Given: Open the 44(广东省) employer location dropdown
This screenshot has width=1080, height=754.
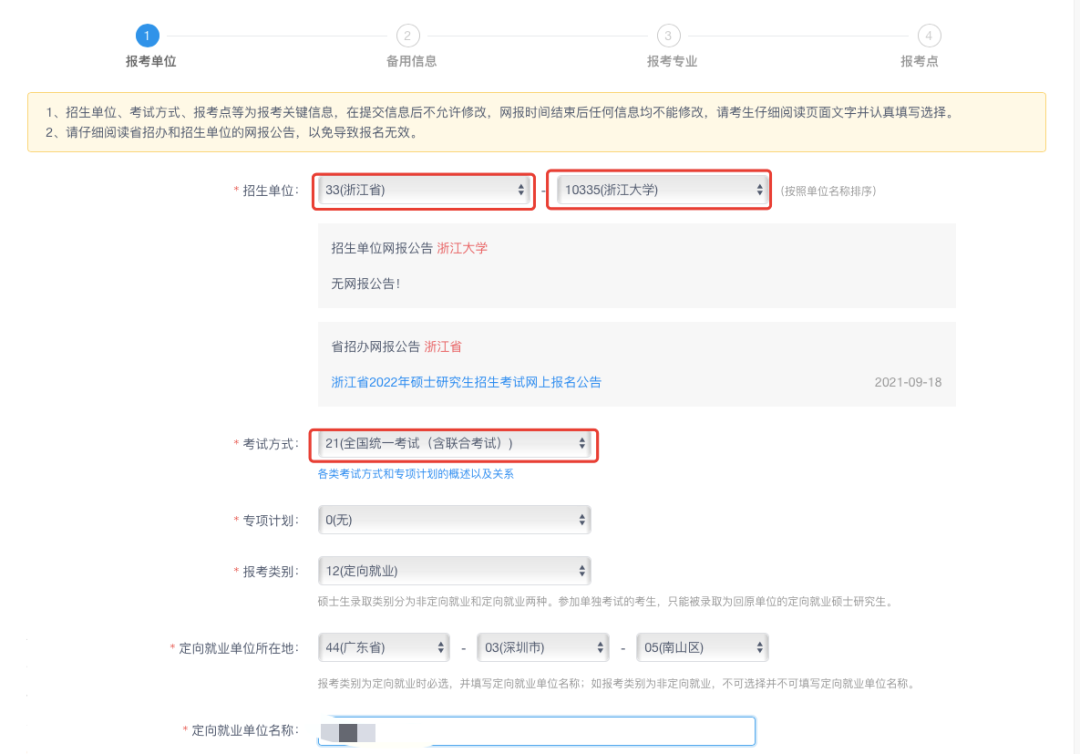Looking at the screenshot, I should [380, 647].
